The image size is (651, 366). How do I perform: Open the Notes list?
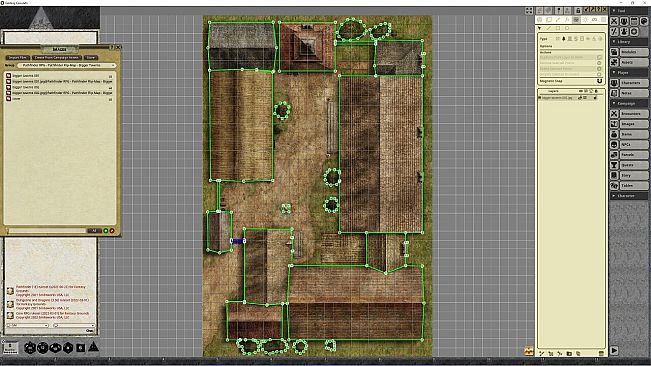[634, 93]
